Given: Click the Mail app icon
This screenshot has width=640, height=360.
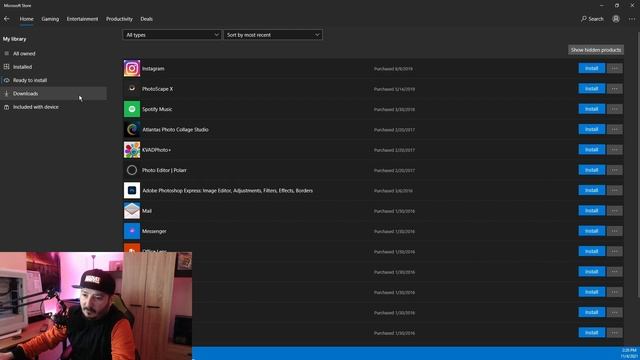Looking at the screenshot, I should click(132, 211).
